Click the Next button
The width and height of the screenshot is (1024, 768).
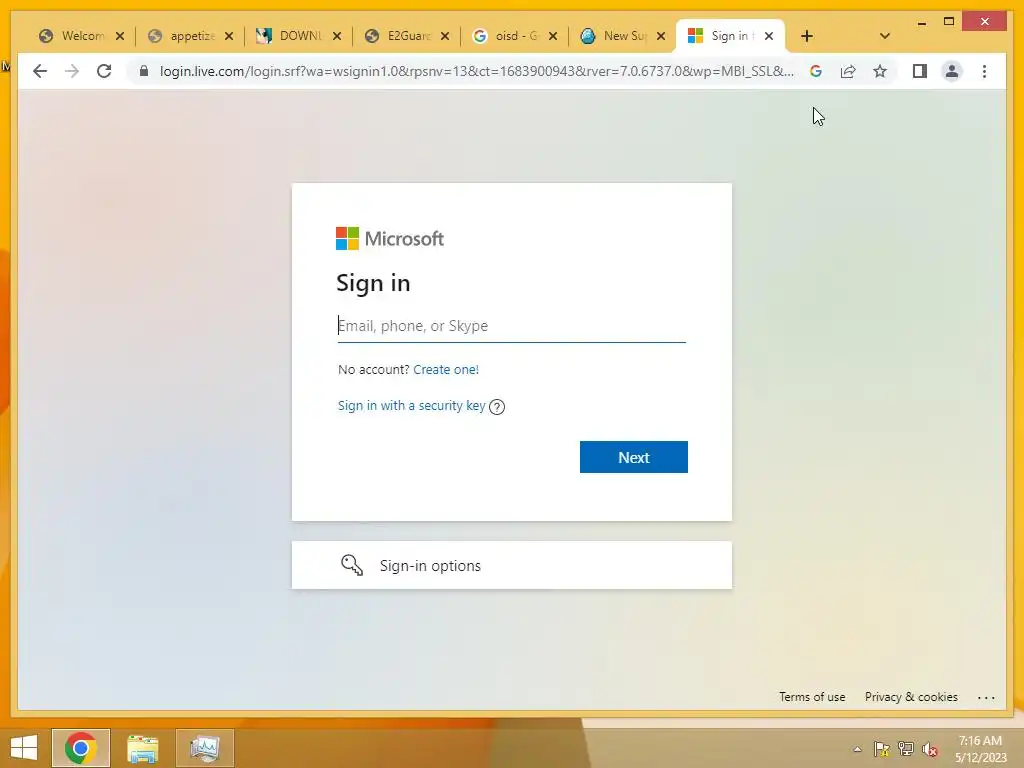click(x=633, y=457)
